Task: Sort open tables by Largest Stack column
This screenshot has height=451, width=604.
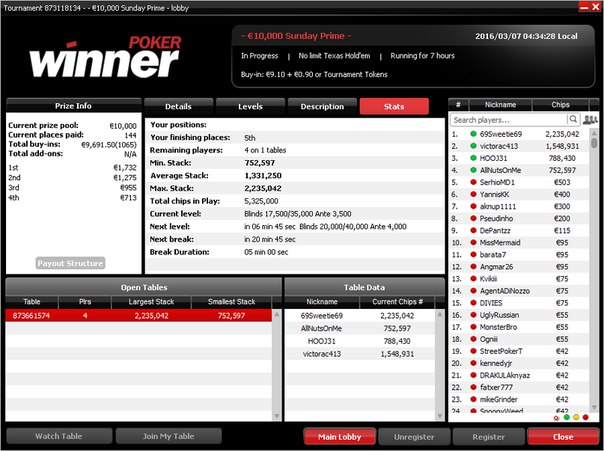Action: point(151,302)
